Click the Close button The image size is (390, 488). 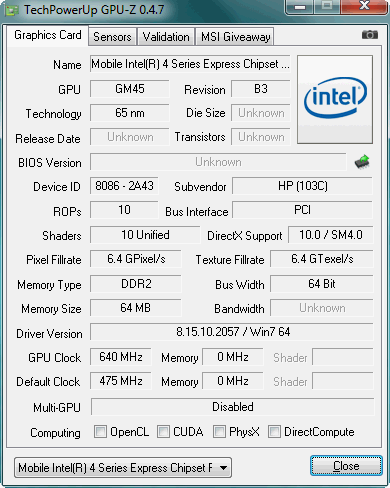[x=346, y=466]
